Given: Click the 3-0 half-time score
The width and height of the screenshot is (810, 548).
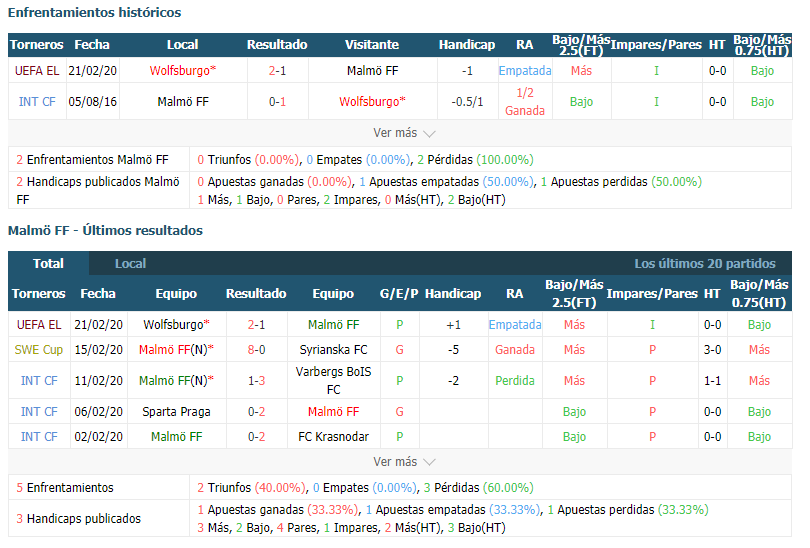Looking at the screenshot, I should [712, 350].
